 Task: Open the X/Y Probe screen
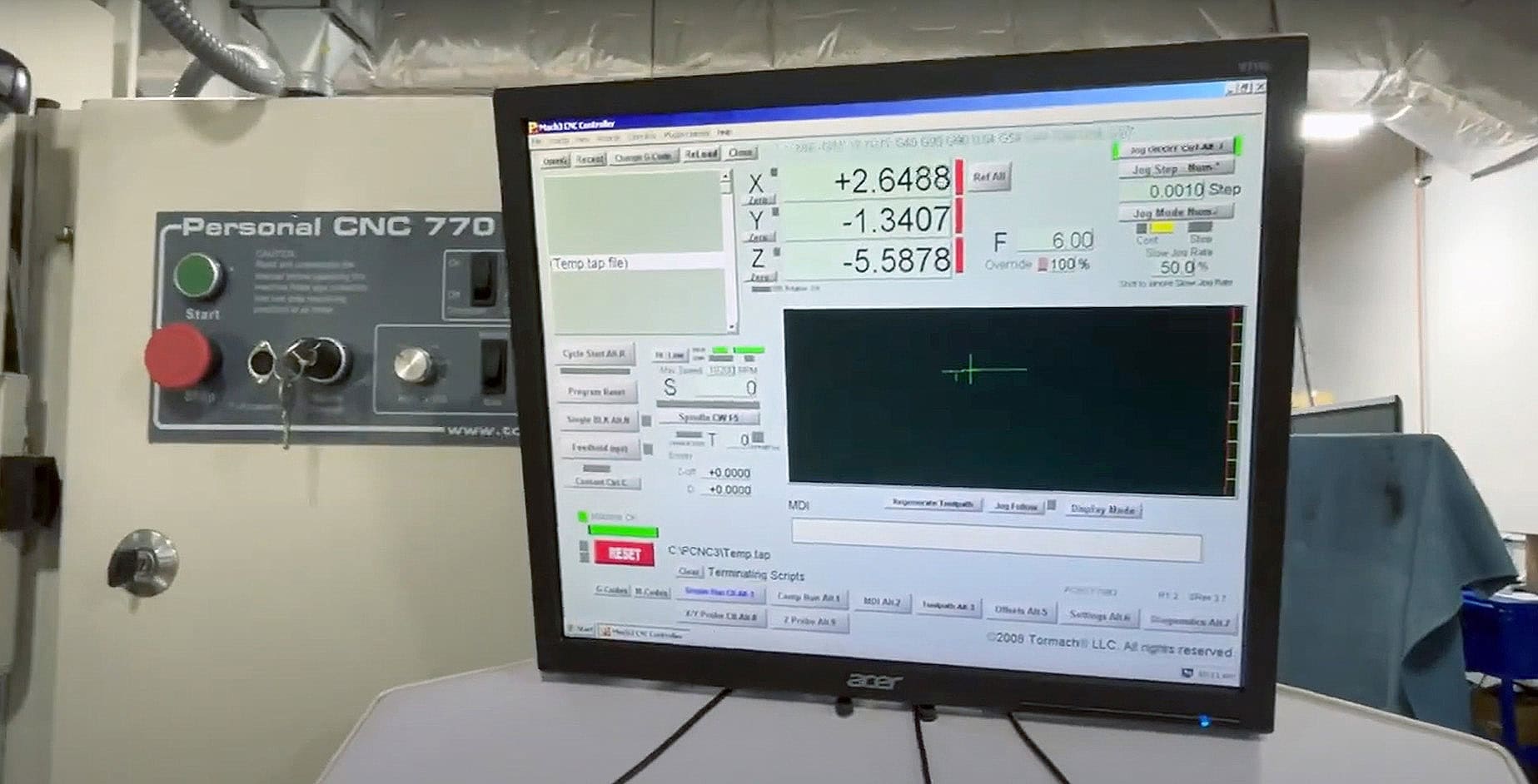[720, 617]
